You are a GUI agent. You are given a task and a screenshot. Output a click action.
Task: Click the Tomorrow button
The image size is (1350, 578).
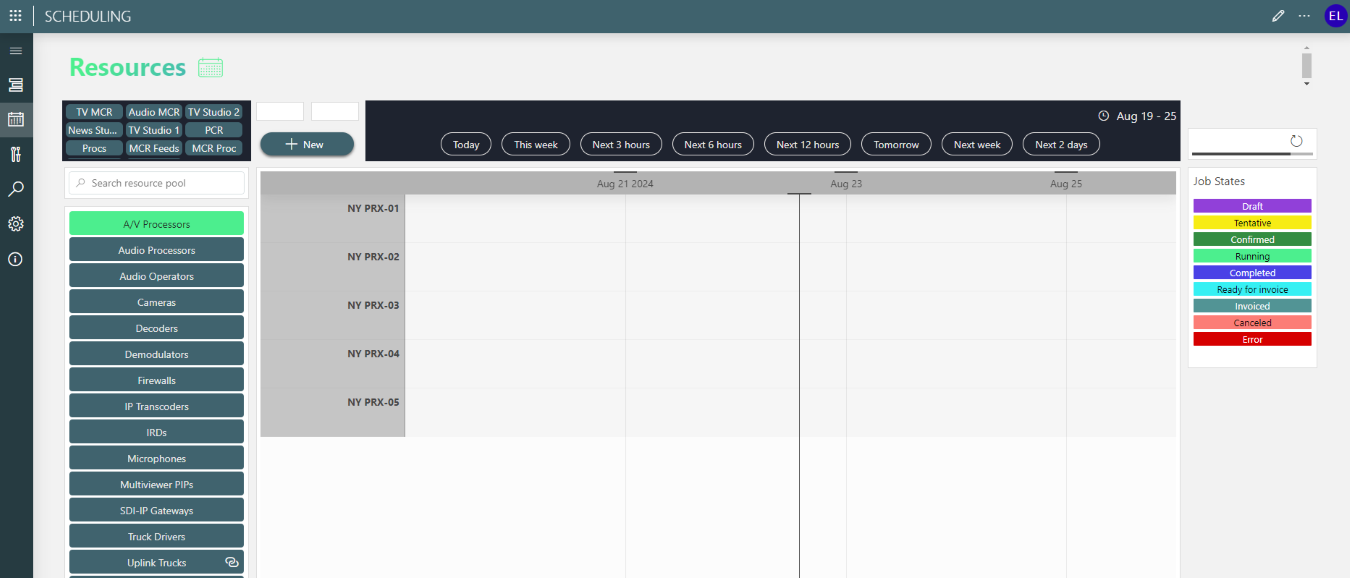(x=896, y=144)
